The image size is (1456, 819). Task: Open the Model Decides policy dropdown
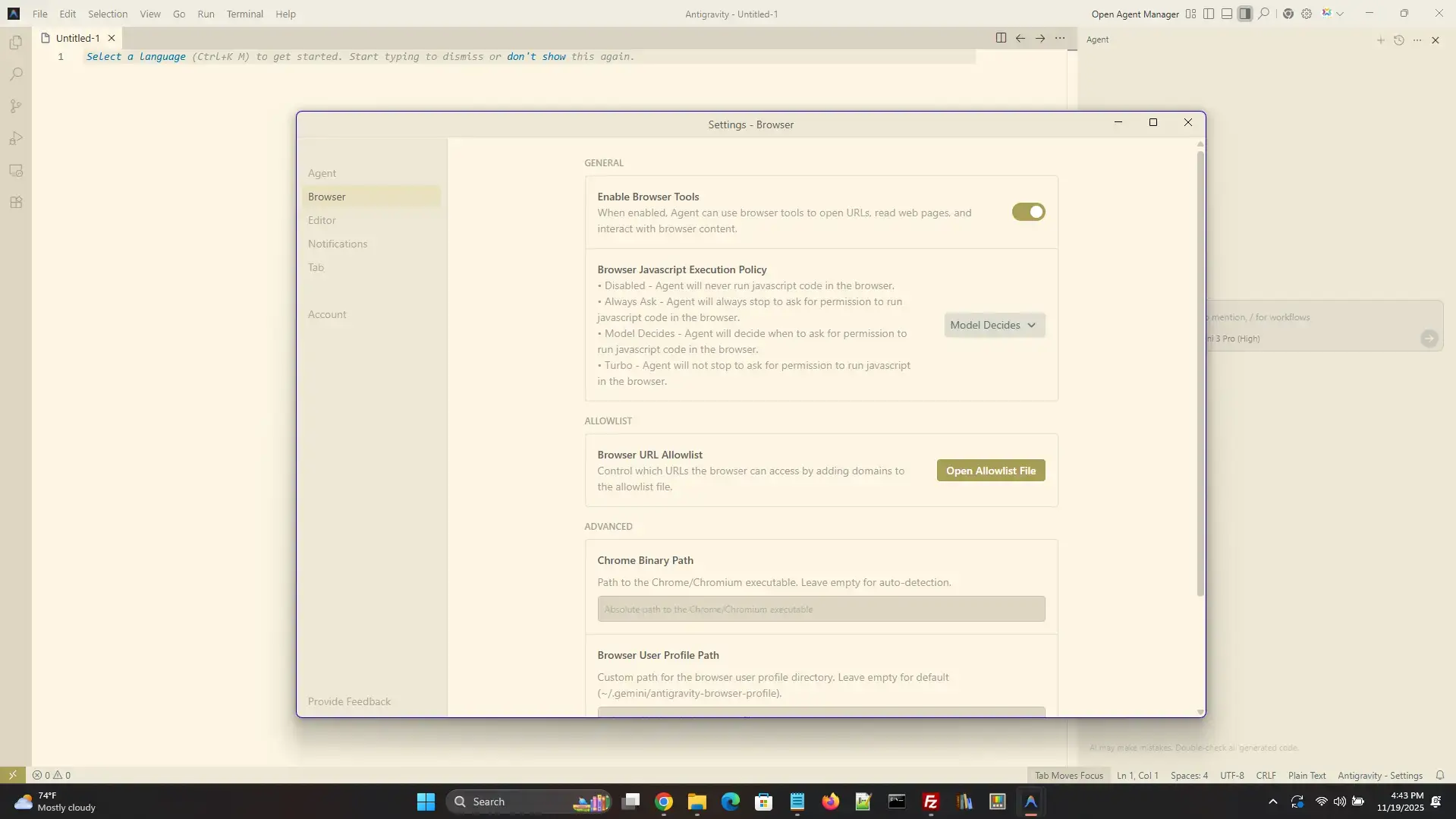(x=994, y=325)
